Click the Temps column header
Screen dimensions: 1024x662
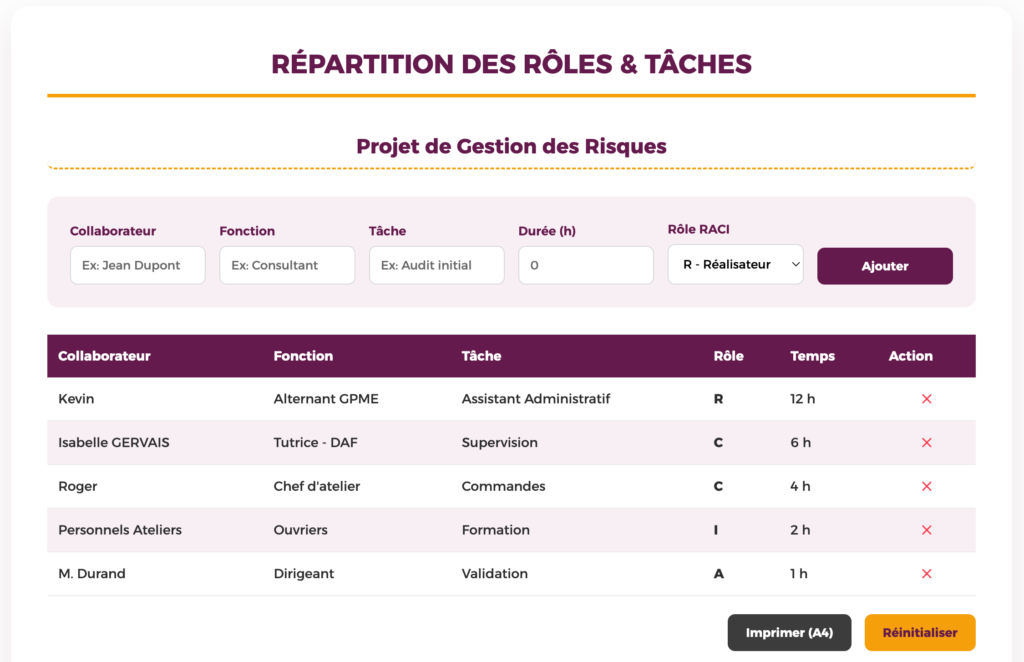pos(812,356)
